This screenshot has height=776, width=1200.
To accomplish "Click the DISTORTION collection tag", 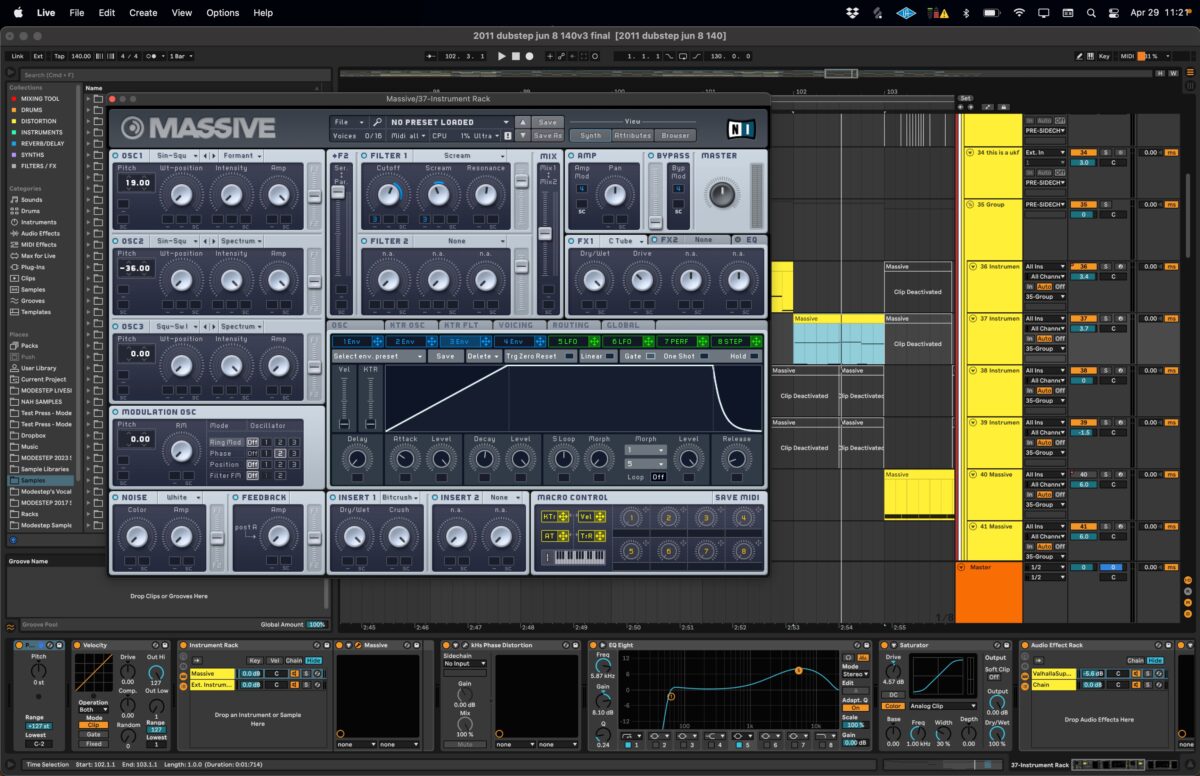I will coord(39,121).
